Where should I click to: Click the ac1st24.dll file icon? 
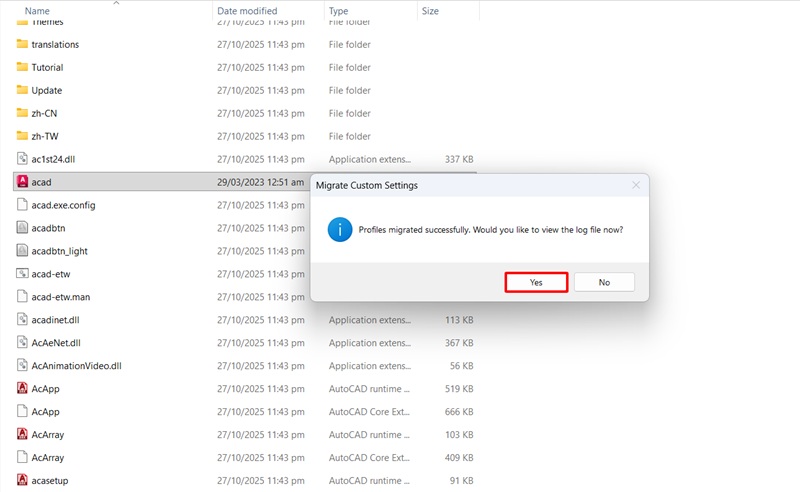coord(23,159)
